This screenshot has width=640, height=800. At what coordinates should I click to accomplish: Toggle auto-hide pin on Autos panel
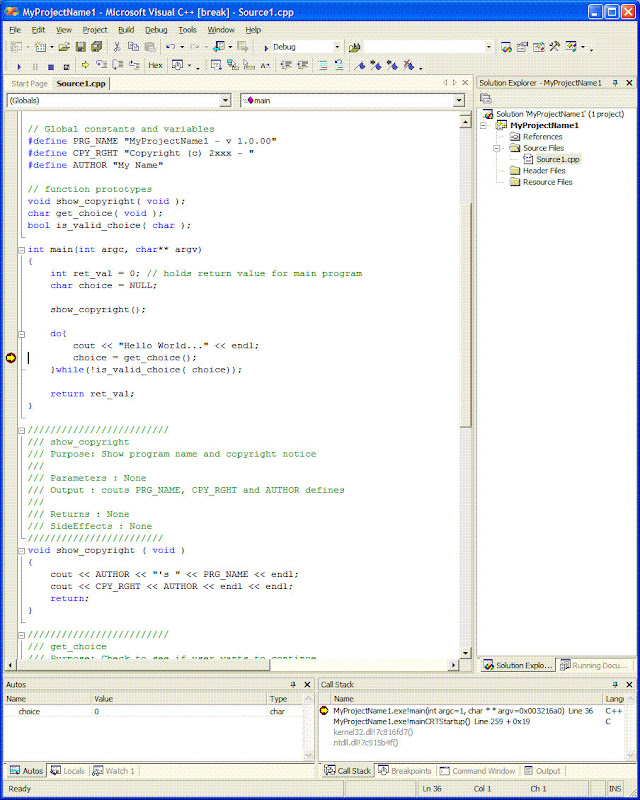tap(293, 684)
